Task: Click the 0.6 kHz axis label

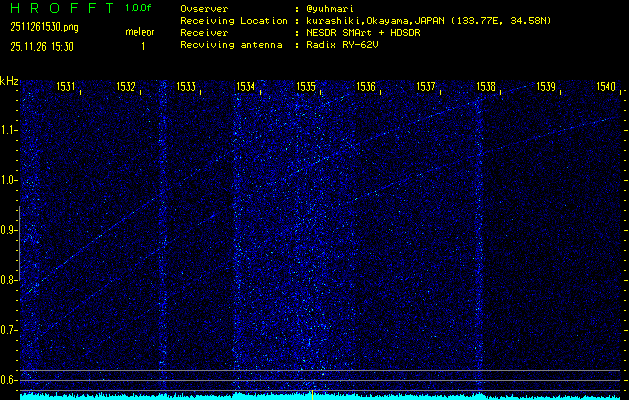Action: click(x=7, y=380)
